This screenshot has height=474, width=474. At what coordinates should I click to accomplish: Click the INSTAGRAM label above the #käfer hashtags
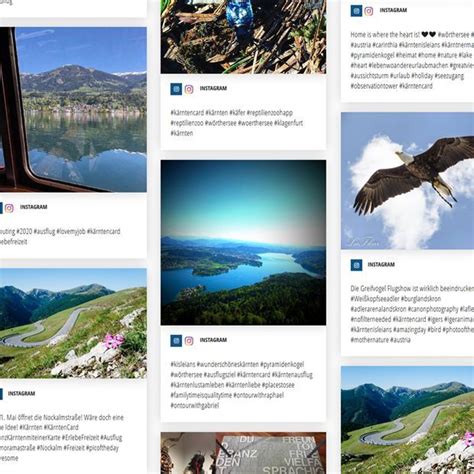(x=213, y=88)
